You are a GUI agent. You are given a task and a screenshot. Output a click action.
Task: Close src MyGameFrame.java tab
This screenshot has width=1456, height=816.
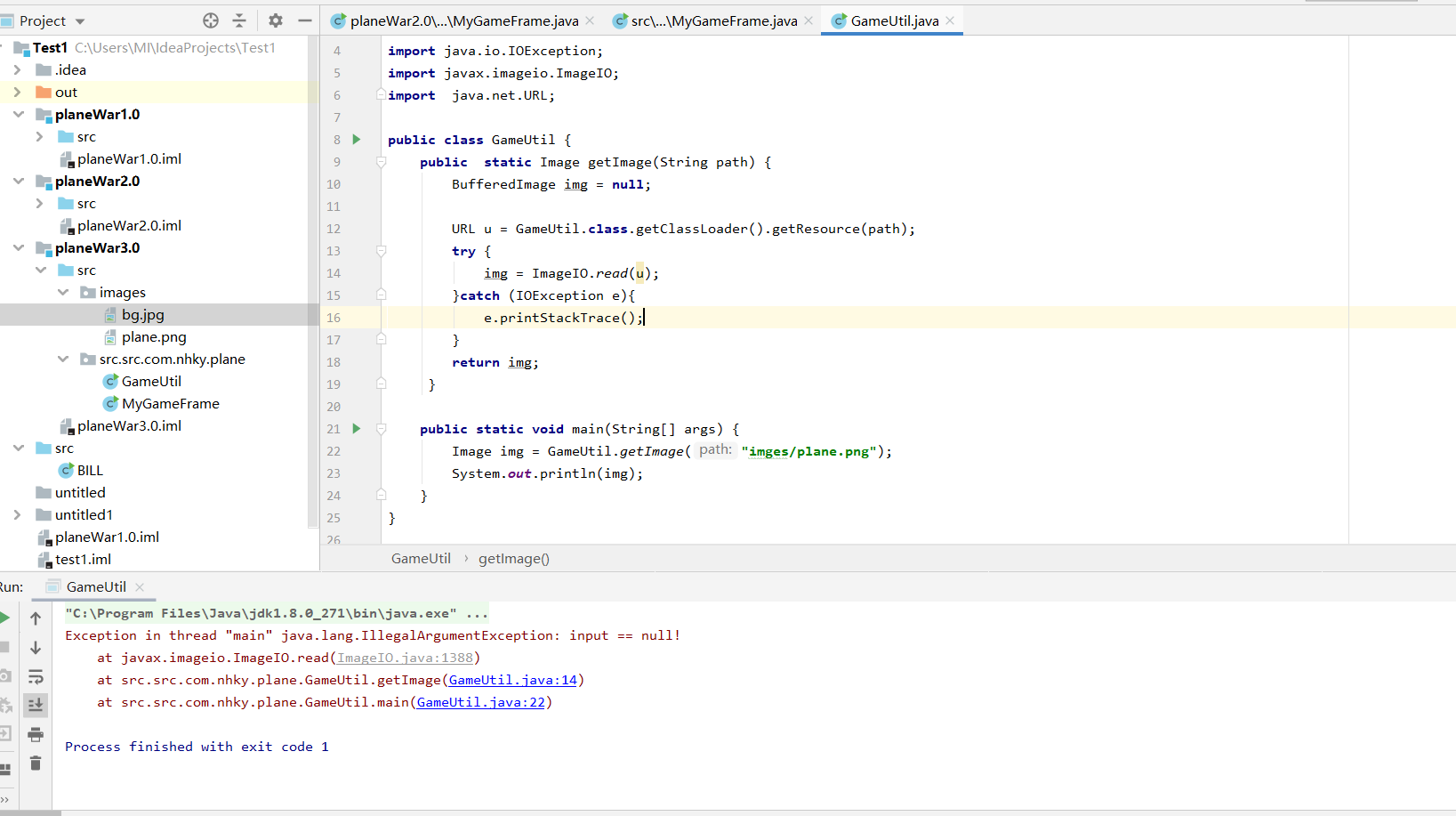click(808, 20)
